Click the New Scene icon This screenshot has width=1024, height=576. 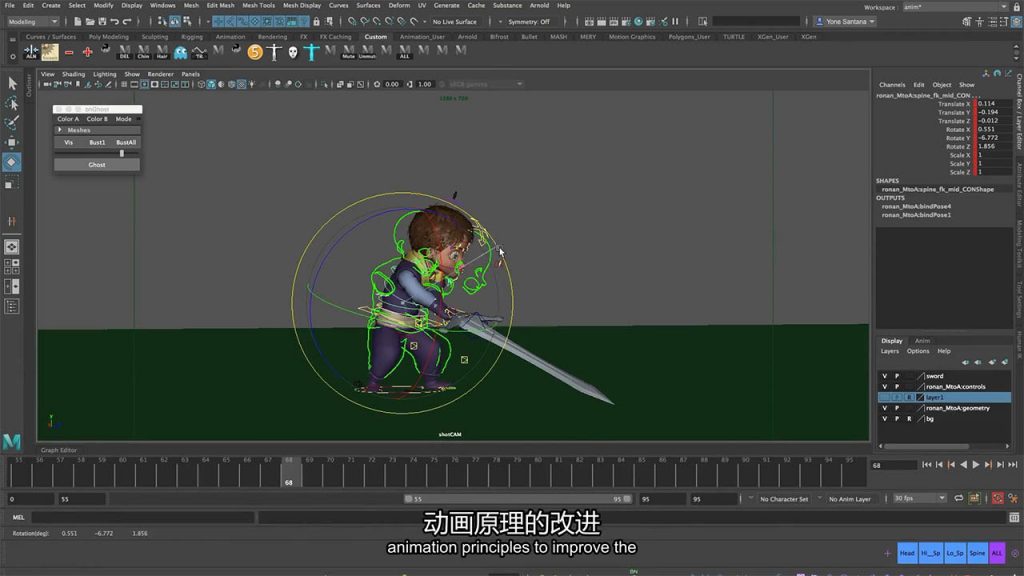[x=77, y=22]
